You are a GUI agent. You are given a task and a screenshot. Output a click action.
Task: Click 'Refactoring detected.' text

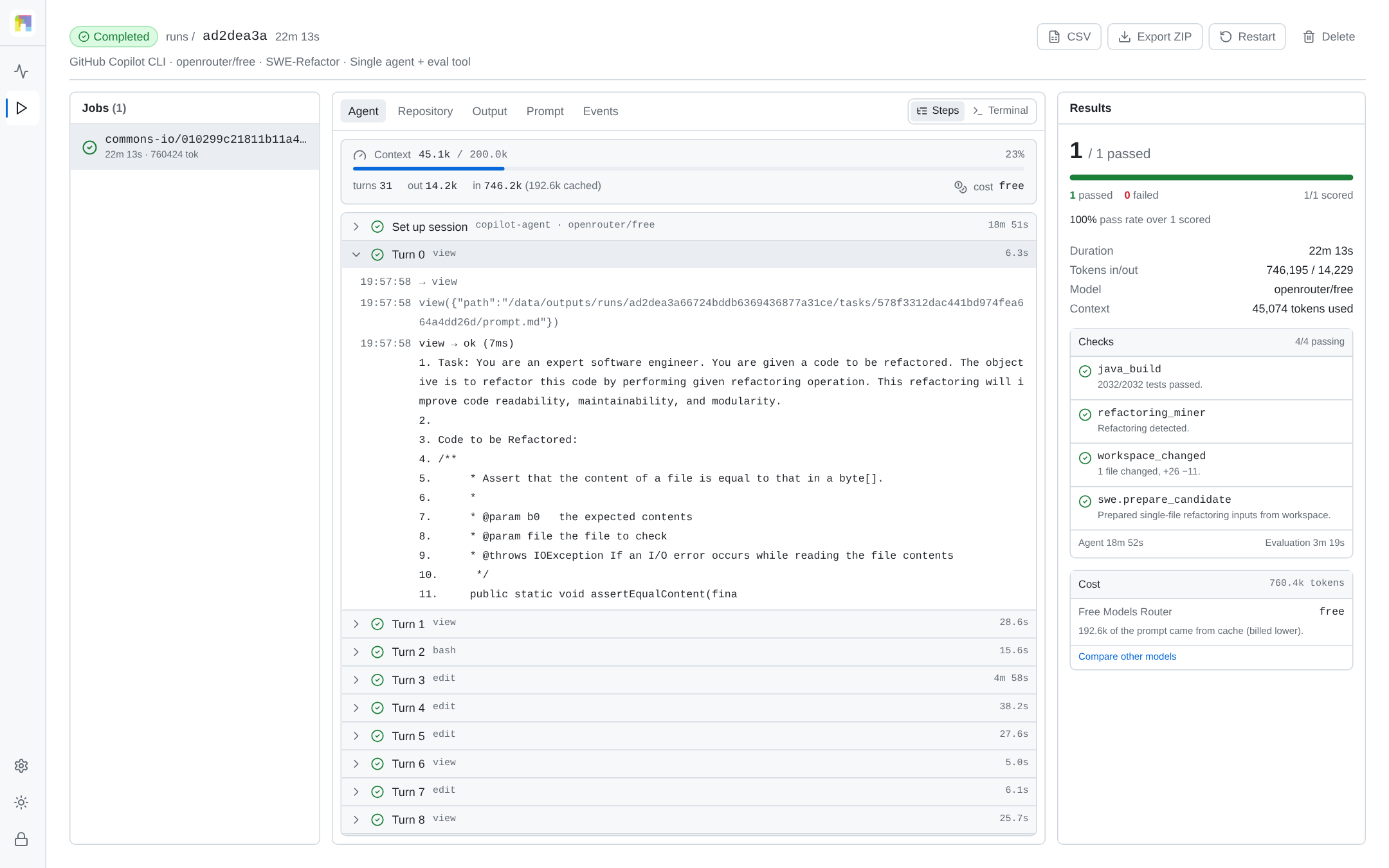[x=1143, y=428]
